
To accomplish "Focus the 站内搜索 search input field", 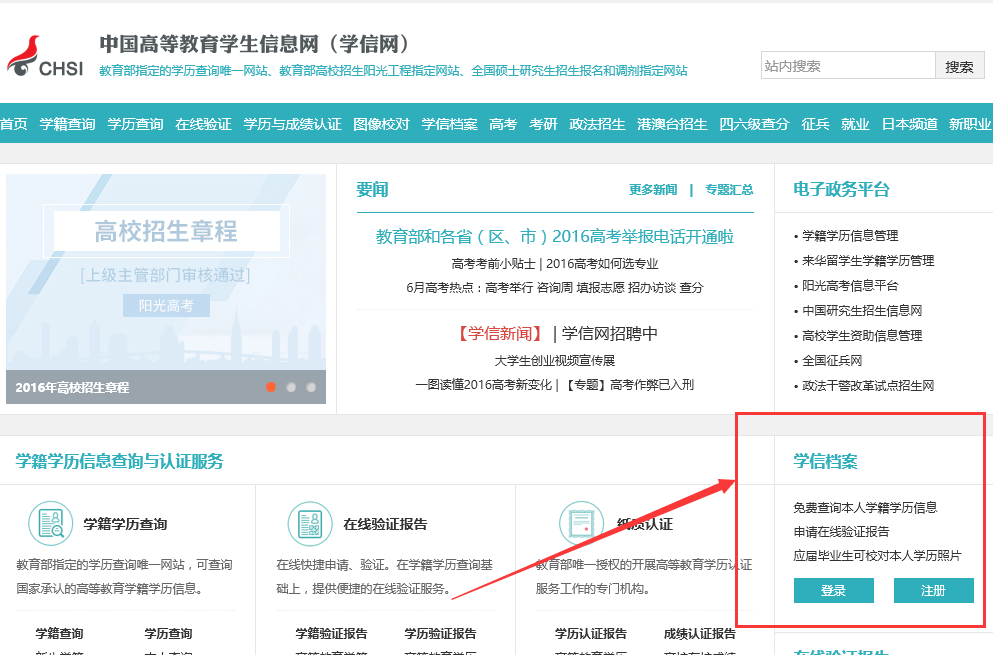I will [847, 66].
